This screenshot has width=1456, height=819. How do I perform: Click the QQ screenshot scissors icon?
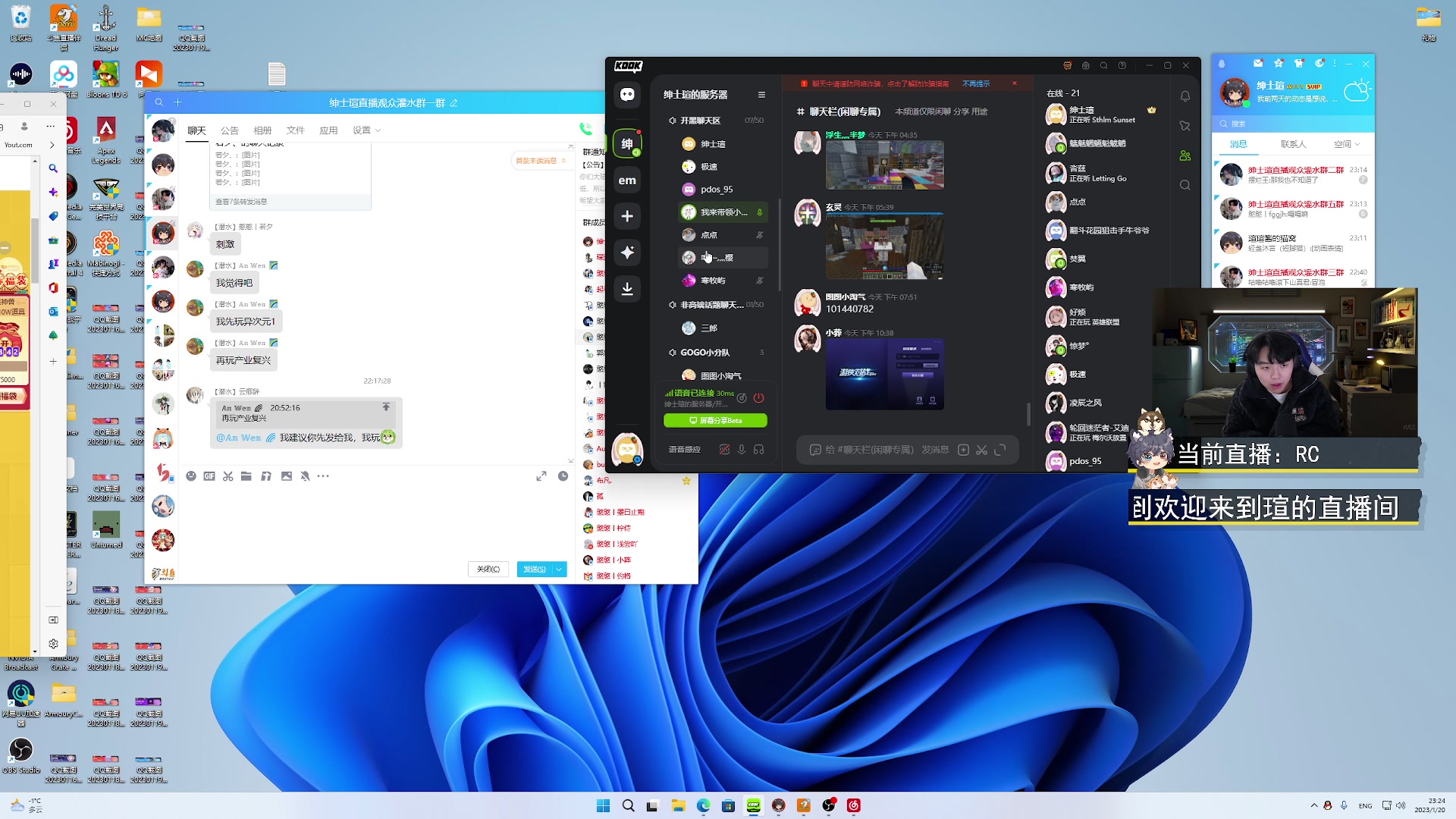228,476
